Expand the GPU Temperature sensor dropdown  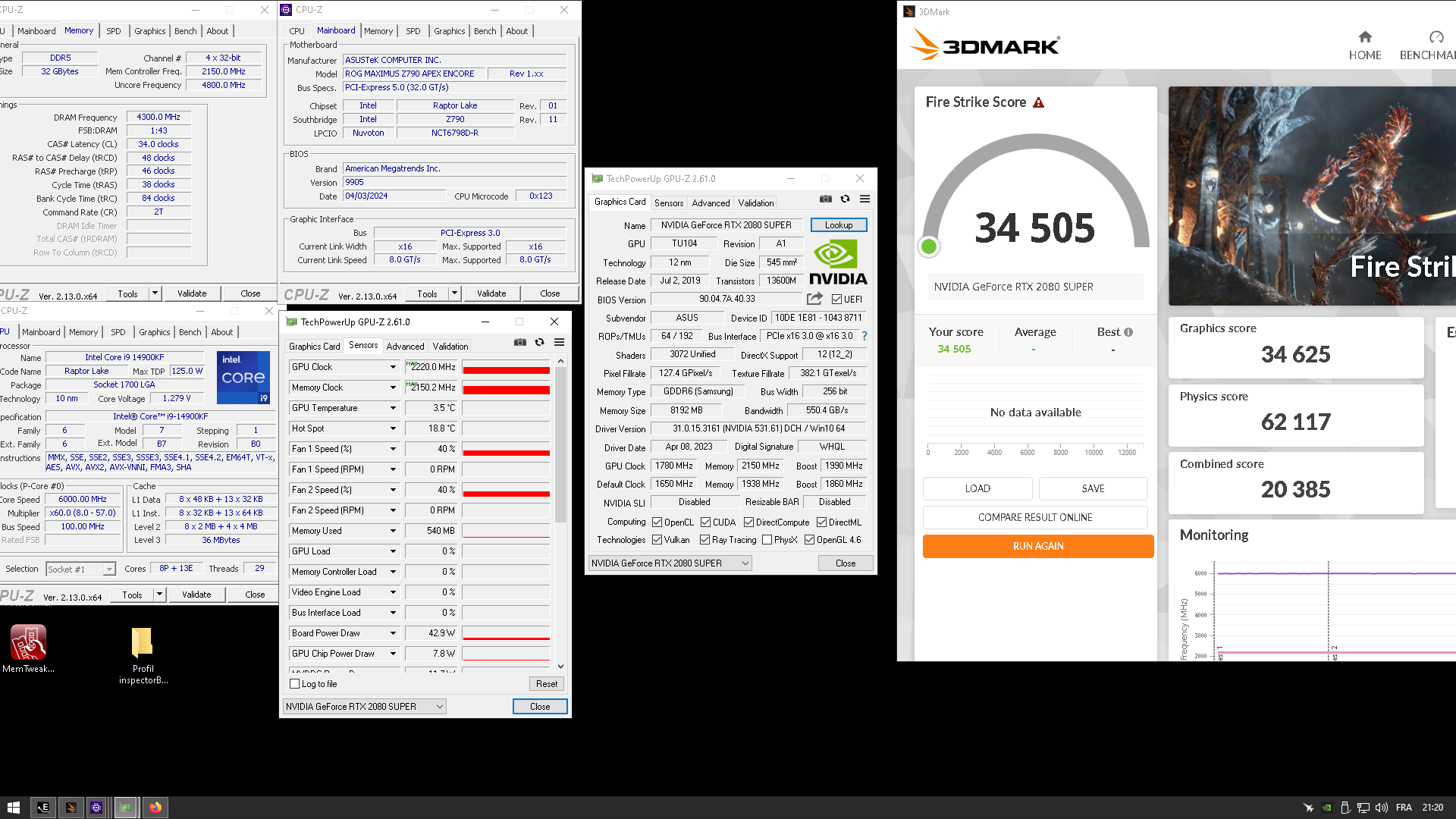point(393,408)
